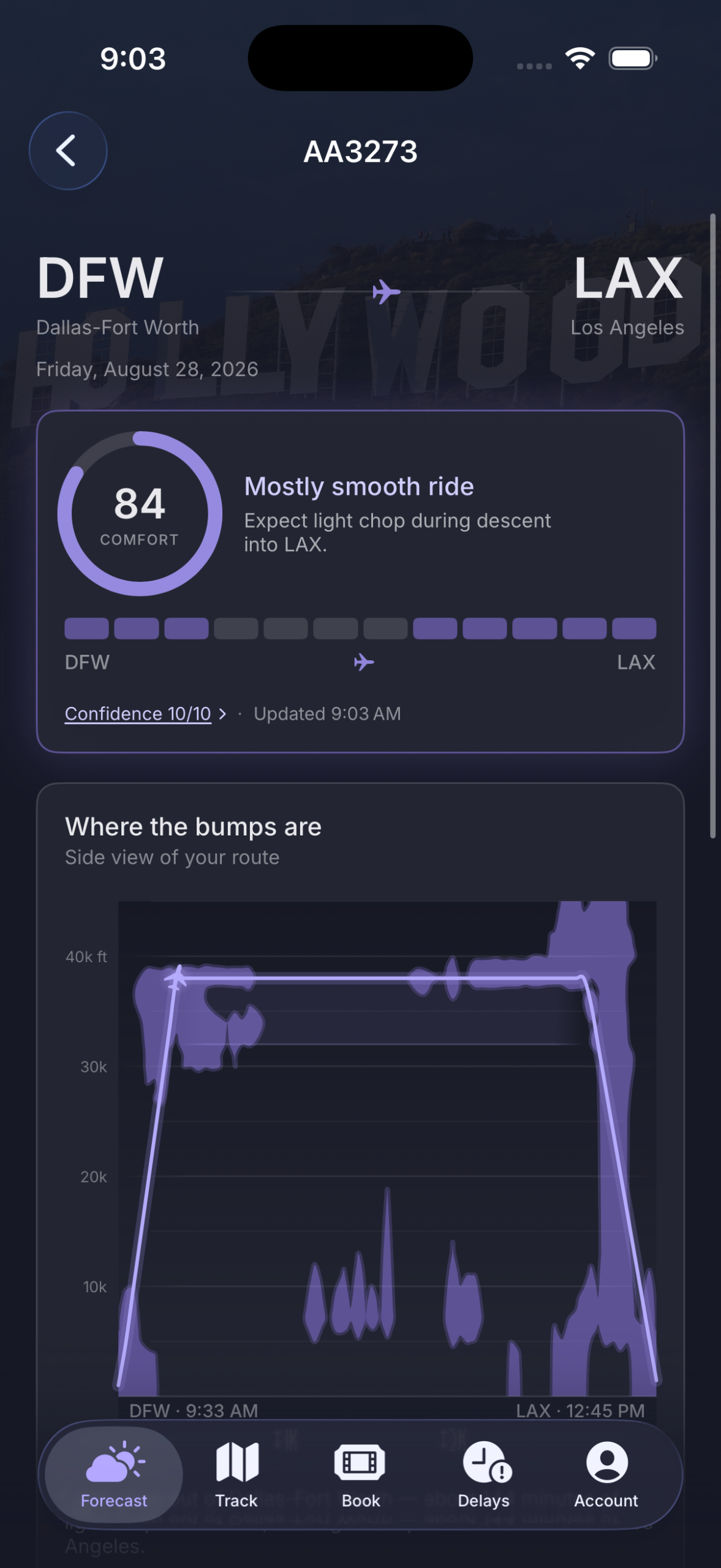Select the first purple turbulence segment
721x1568 pixels.
tap(86, 628)
